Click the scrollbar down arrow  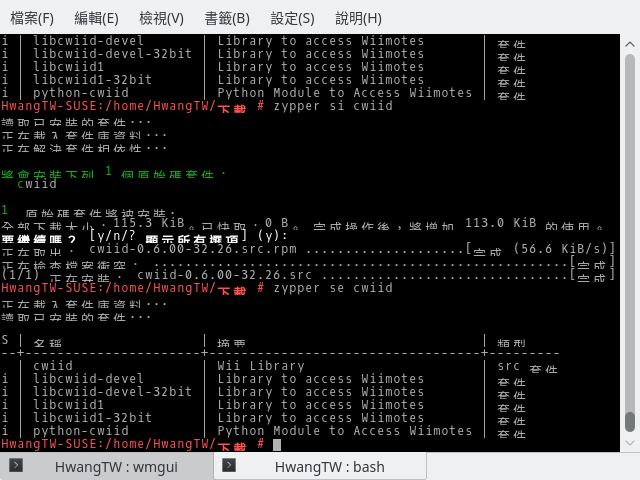(630, 443)
